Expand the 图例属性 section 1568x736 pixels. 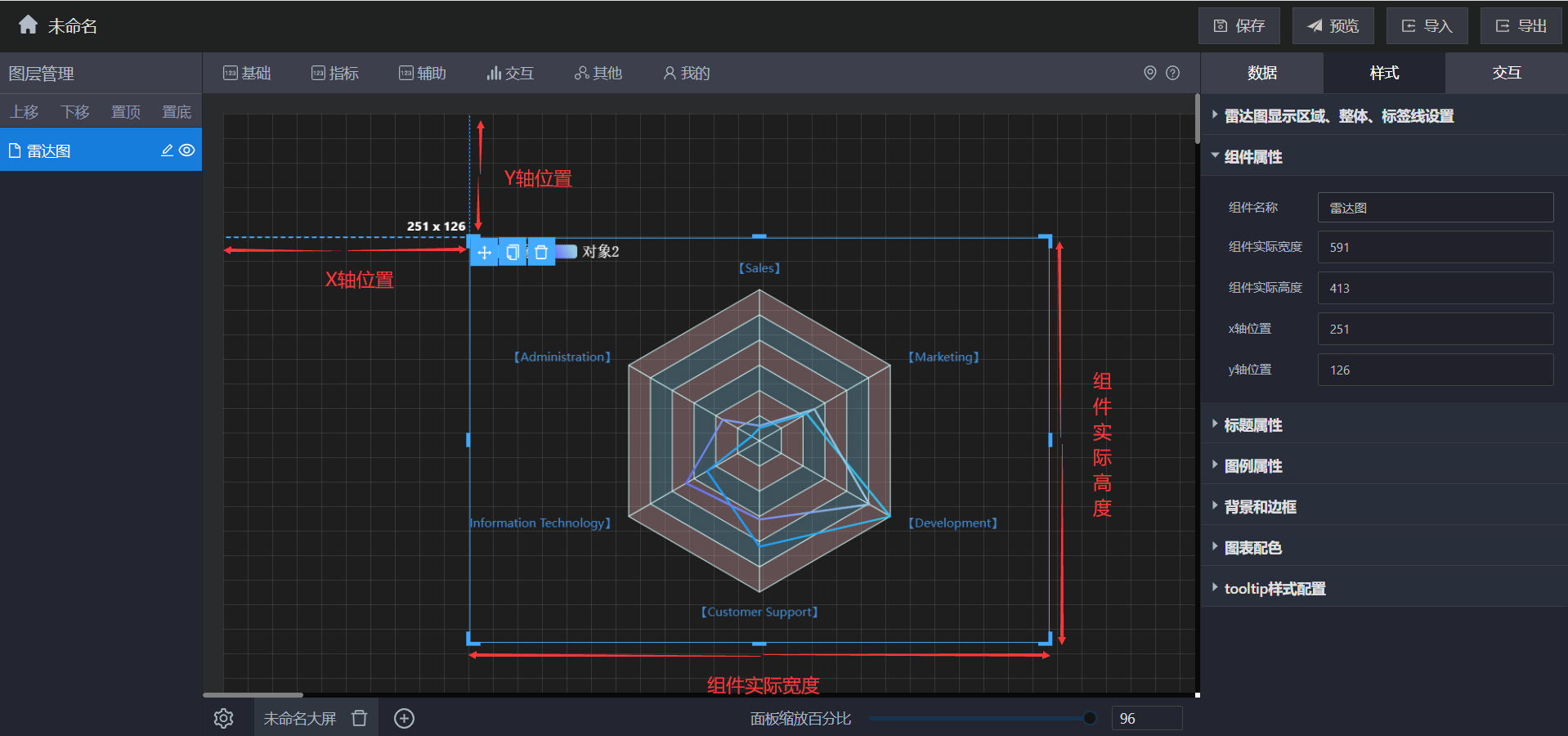tap(1252, 466)
